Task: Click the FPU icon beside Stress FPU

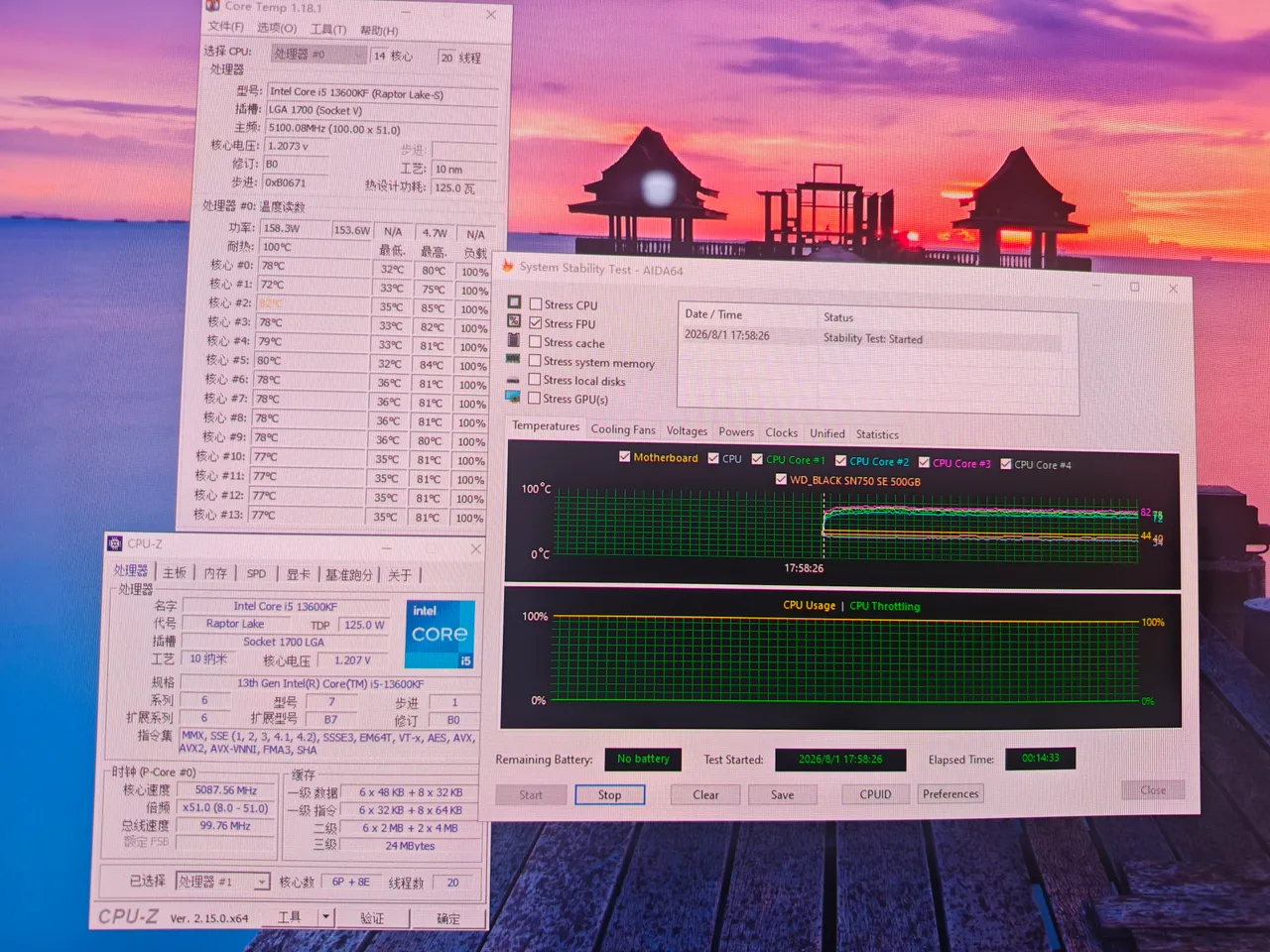Action: point(514,321)
